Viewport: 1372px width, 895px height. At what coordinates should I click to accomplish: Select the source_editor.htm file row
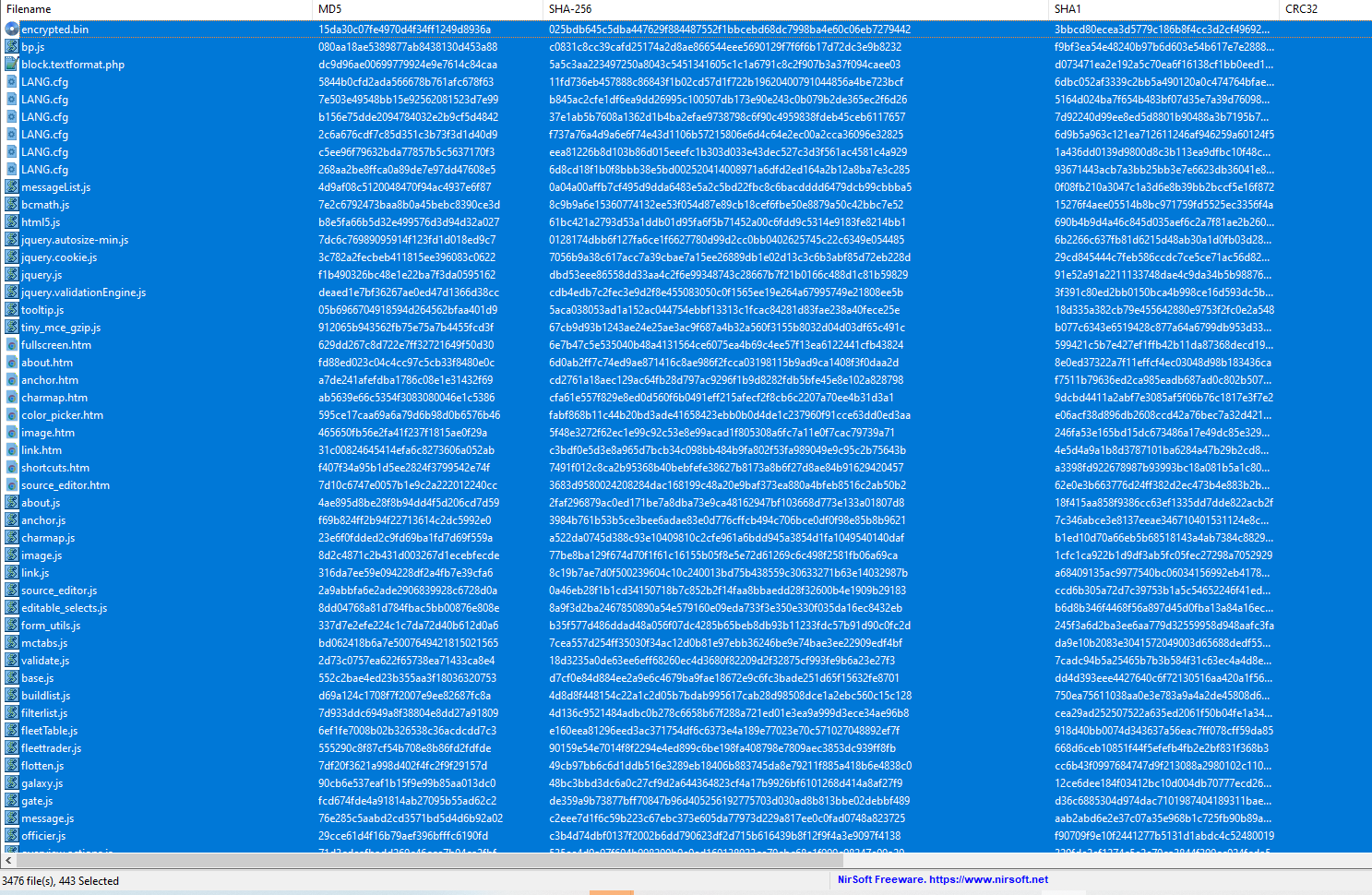pos(66,485)
